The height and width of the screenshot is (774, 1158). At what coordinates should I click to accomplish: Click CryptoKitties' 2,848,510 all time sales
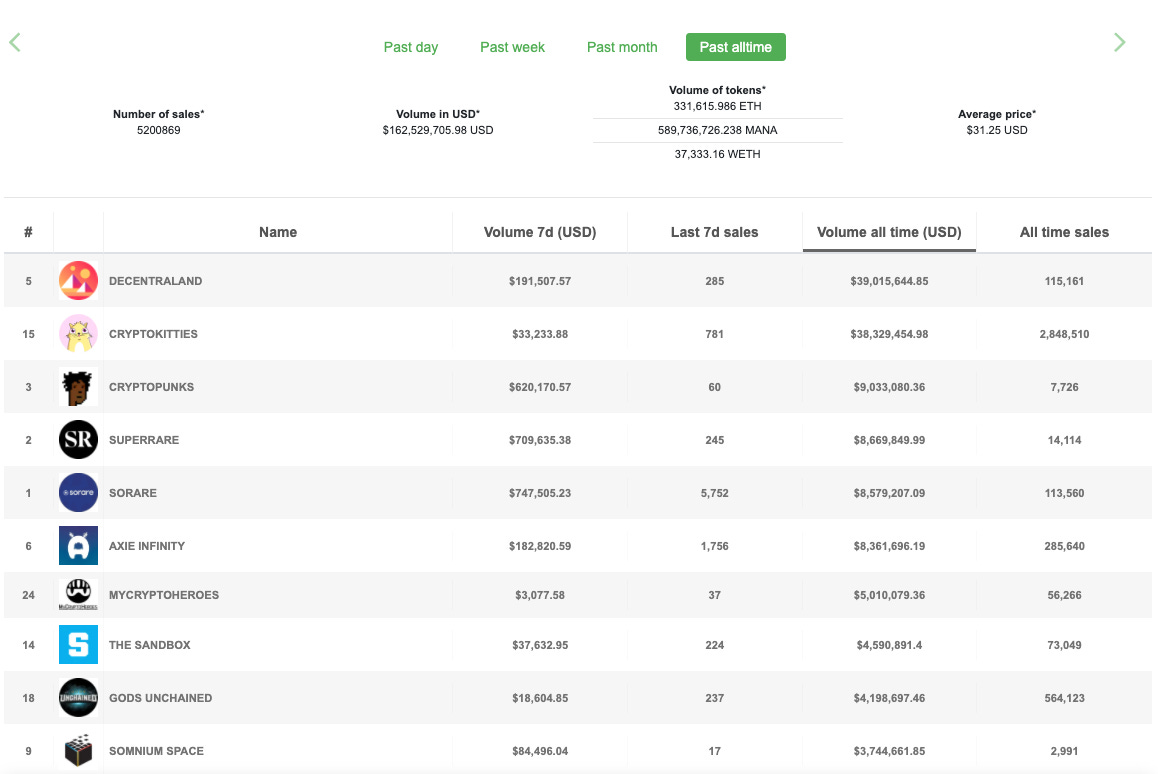tap(1064, 335)
